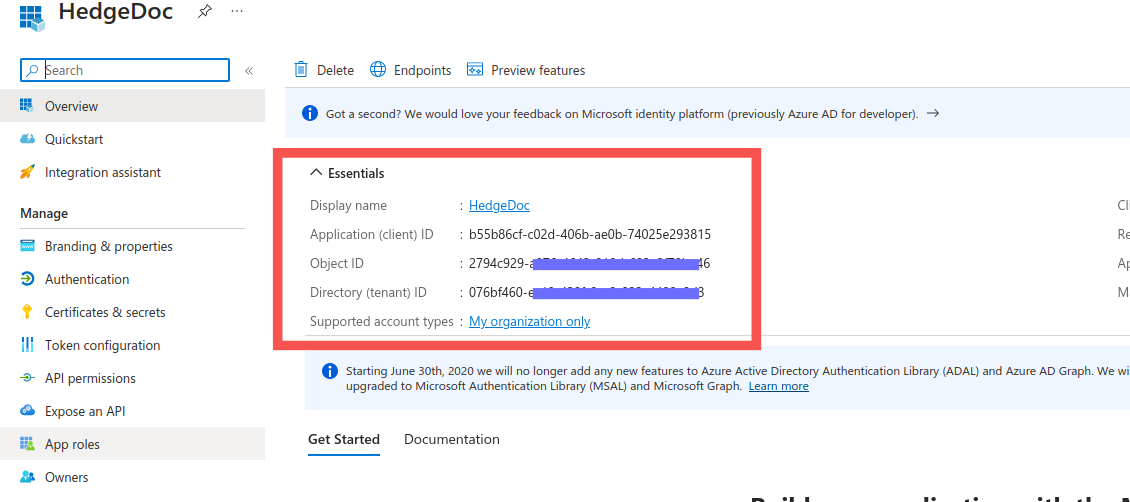This screenshot has width=1130, height=502.
Task: Open the HedgeDoc display name link
Action: click(499, 205)
